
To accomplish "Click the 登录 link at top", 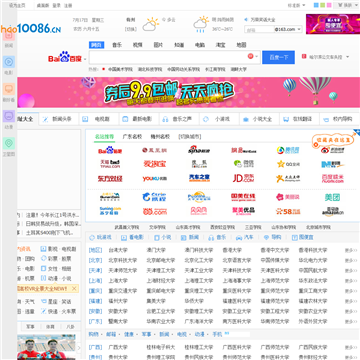I will click(x=56, y=5).
